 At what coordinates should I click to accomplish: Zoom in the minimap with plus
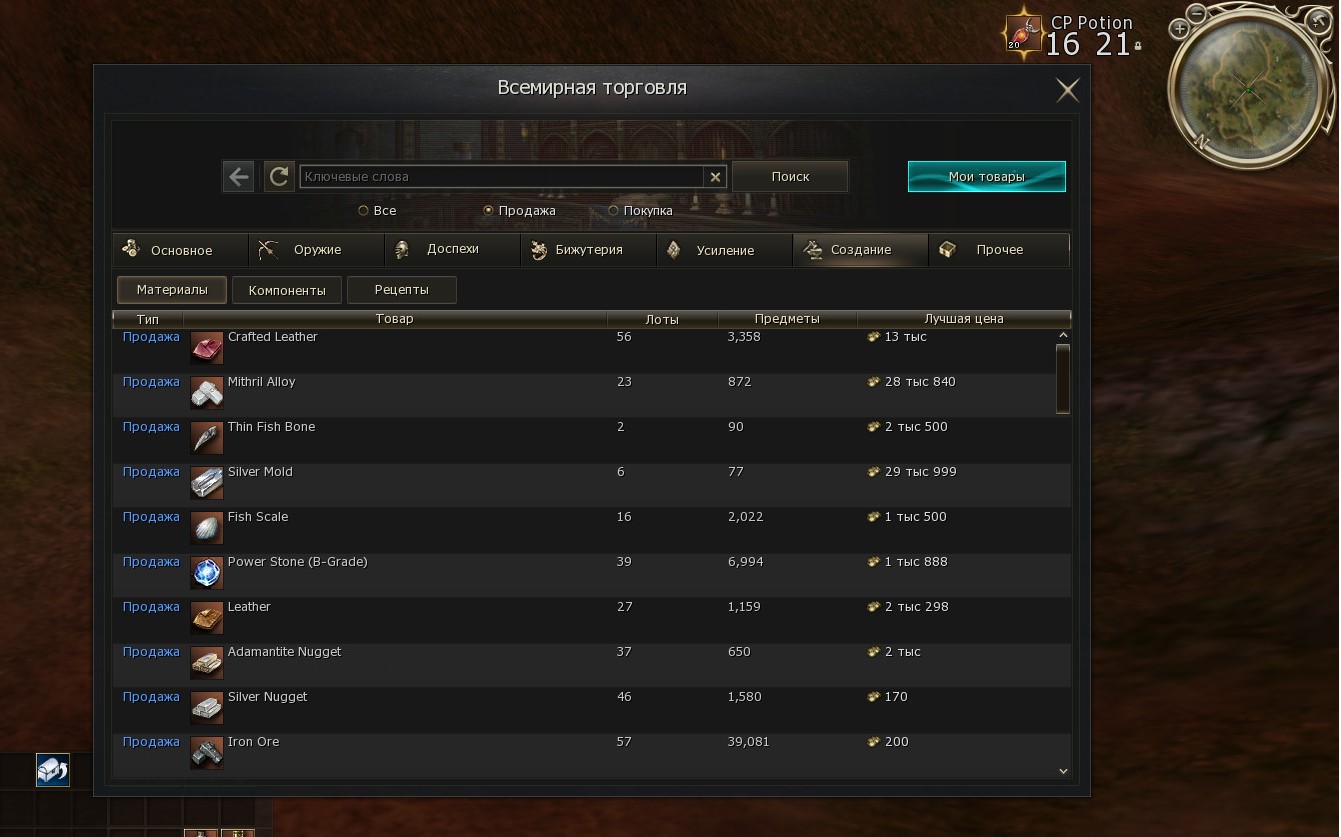click(x=1180, y=29)
